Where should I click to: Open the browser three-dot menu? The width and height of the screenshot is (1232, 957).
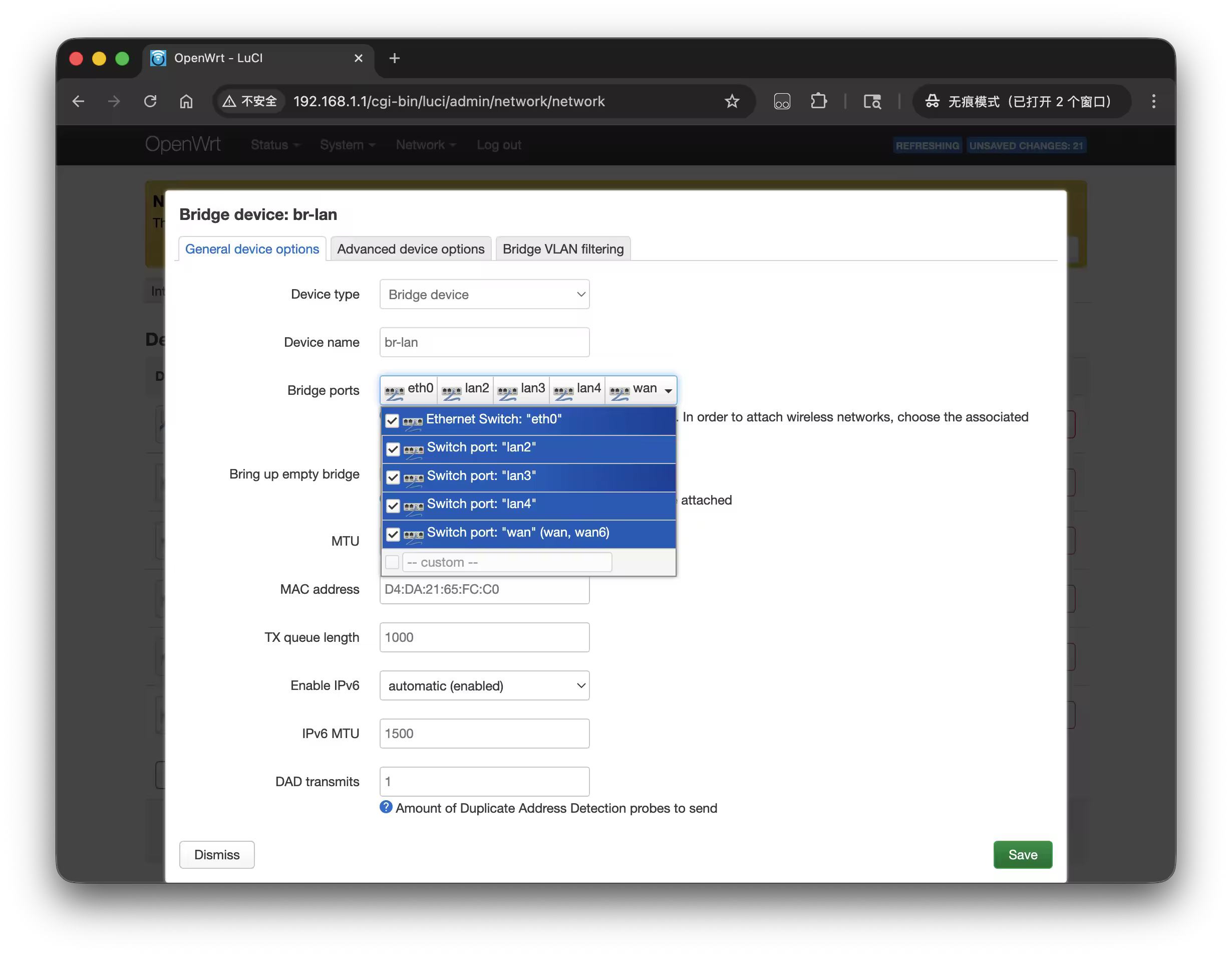pyautogui.click(x=1153, y=101)
